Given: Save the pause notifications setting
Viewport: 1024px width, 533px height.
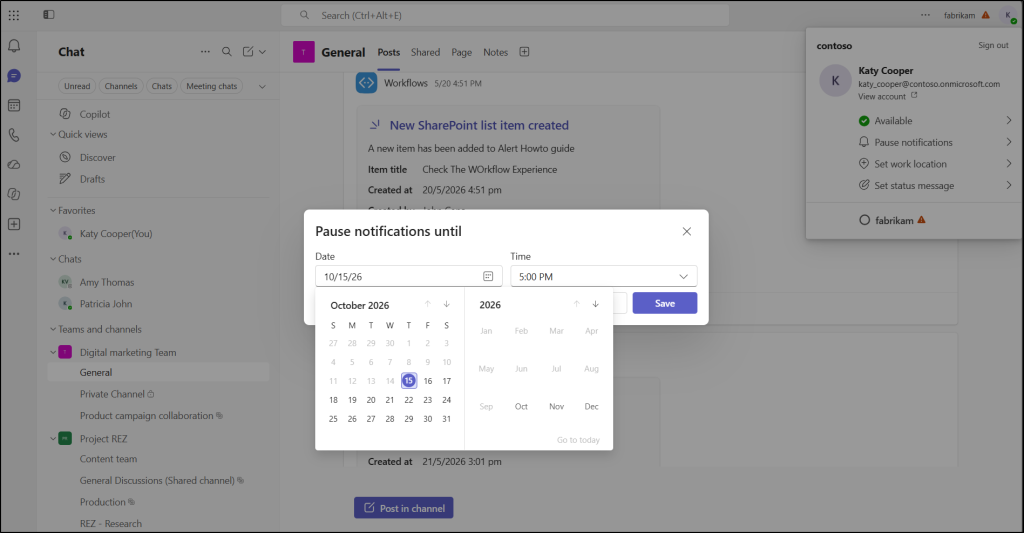Looking at the screenshot, I should point(665,303).
